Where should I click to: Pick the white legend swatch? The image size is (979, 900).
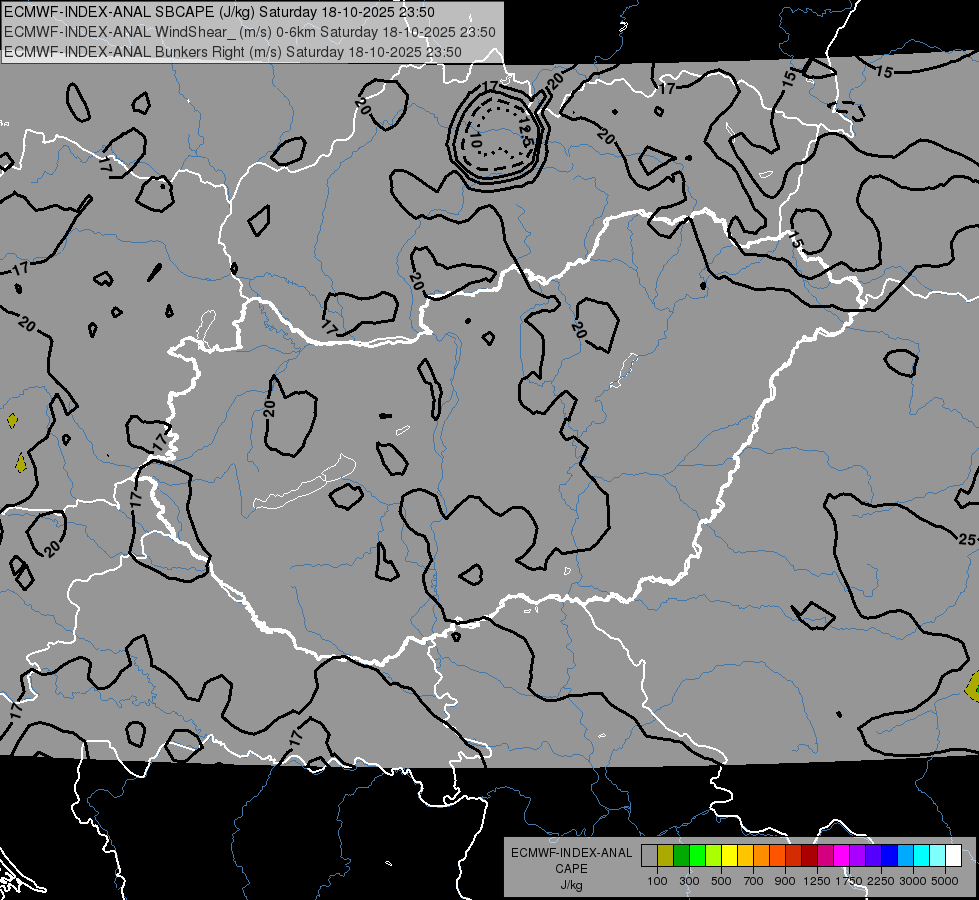(x=954, y=856)
